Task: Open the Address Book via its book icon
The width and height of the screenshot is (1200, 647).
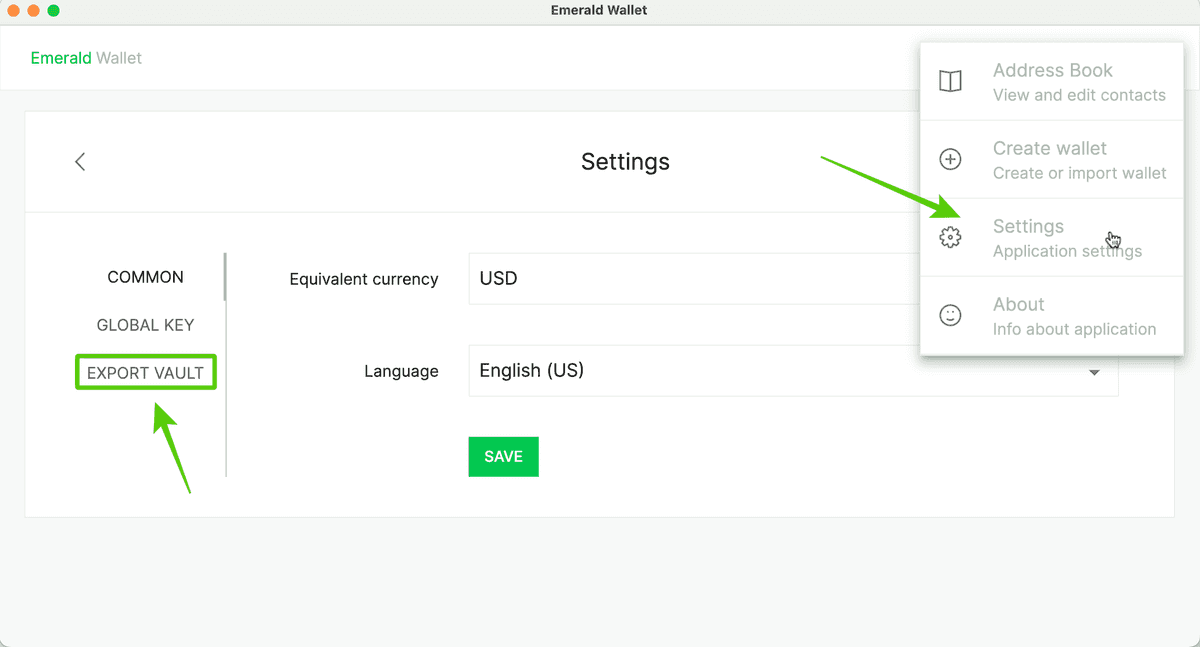Action: click(949, 81)
